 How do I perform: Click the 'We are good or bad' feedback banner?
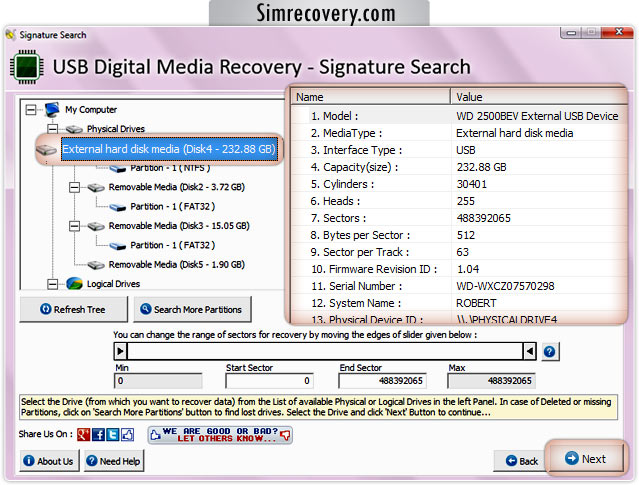(220, 435)
